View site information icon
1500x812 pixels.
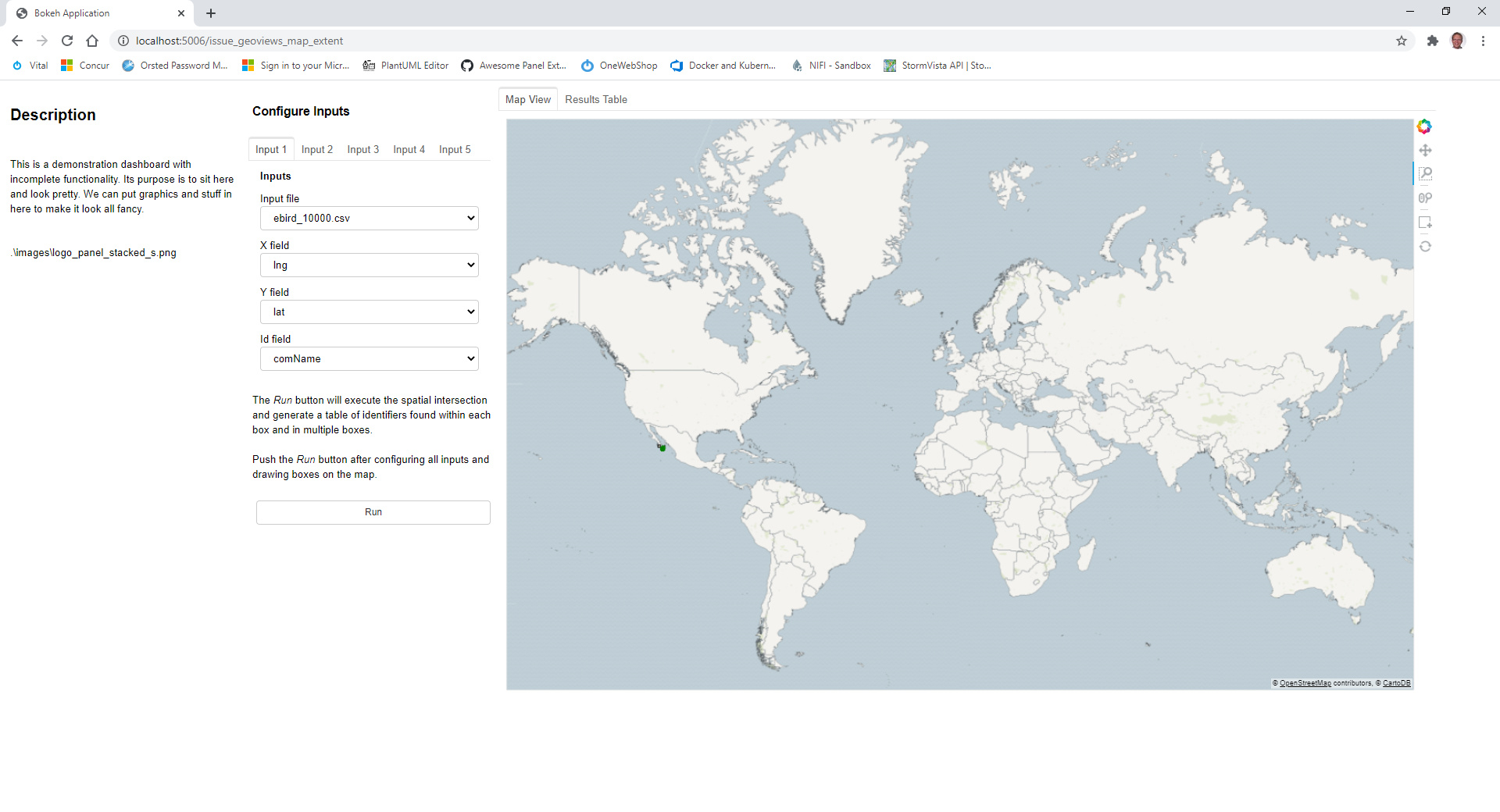(x=123, y=41)
